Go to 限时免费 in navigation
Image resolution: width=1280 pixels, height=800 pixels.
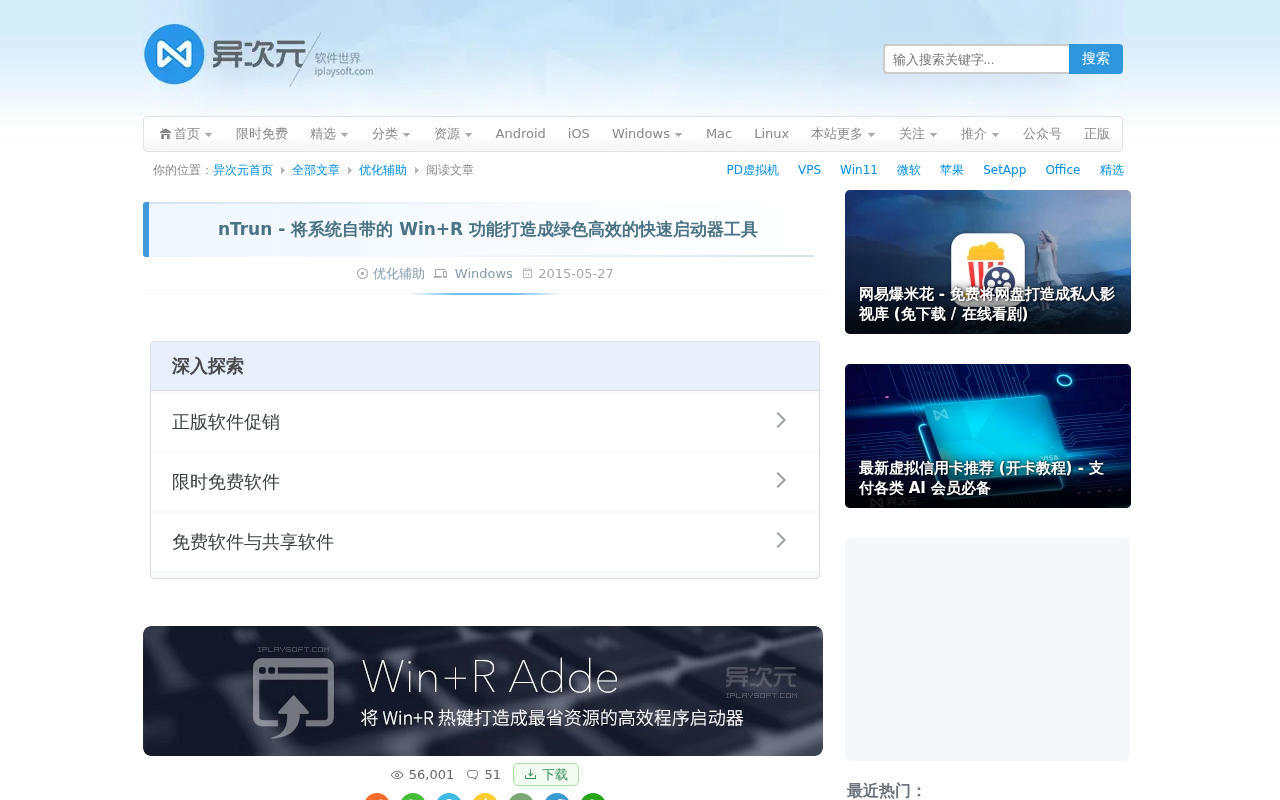click(x=262, y=134)
